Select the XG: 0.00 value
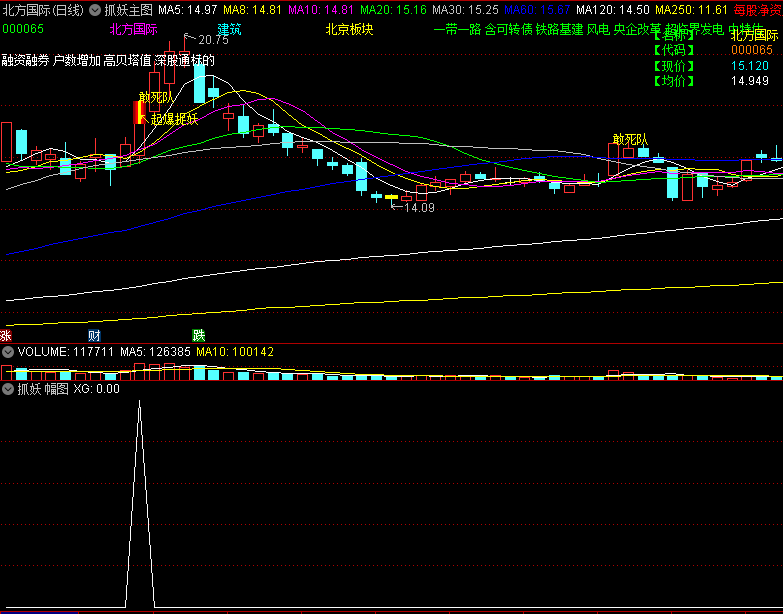 [96, 389]
